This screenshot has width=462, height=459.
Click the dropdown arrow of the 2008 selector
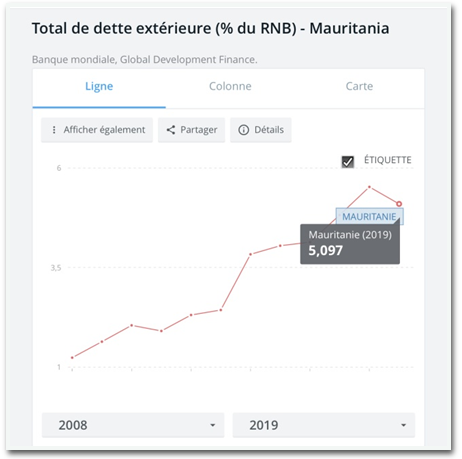pyautogui.click(x=213, y=425)
